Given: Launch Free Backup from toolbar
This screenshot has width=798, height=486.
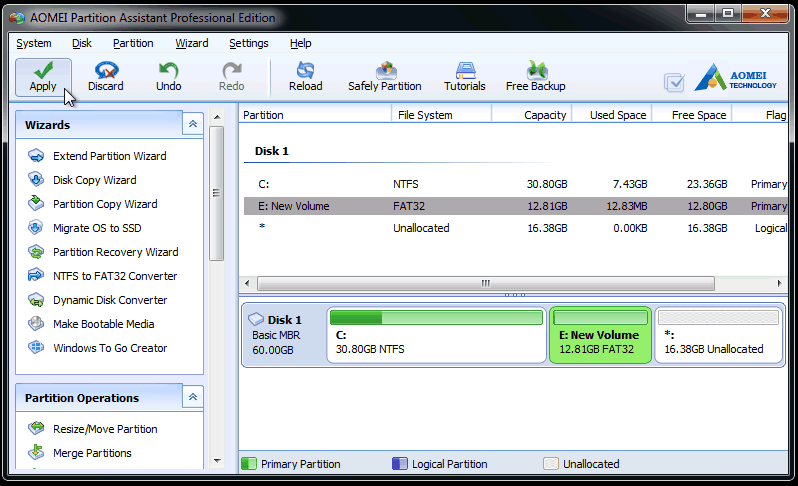Looking at the screenshot, I should click(x=535, y=77).
